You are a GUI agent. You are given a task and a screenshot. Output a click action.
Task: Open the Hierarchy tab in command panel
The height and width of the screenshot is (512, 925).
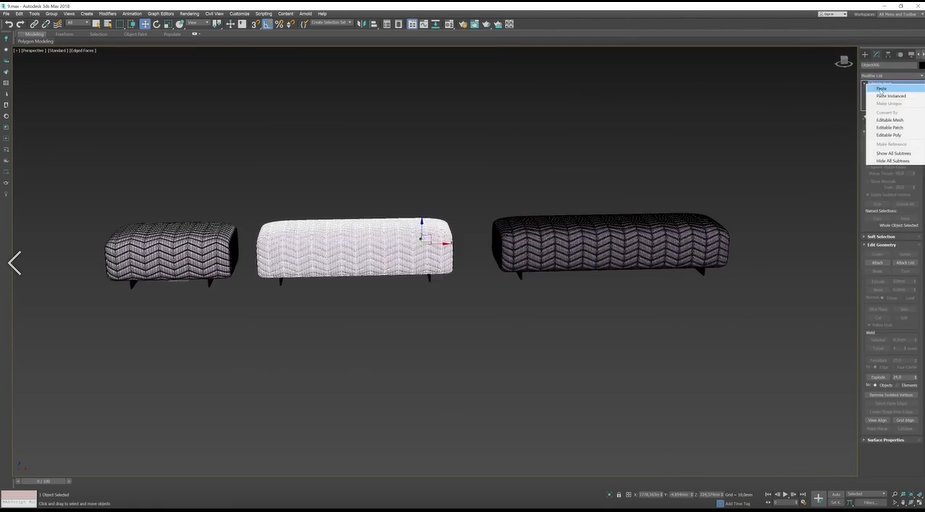coord(888,54)
